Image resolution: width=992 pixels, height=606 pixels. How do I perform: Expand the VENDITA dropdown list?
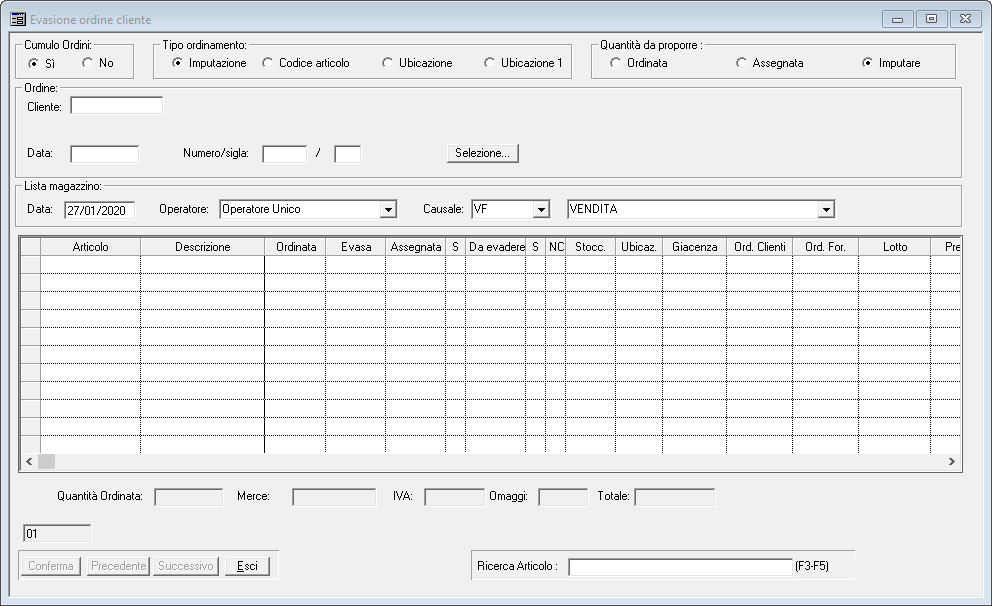826,209
